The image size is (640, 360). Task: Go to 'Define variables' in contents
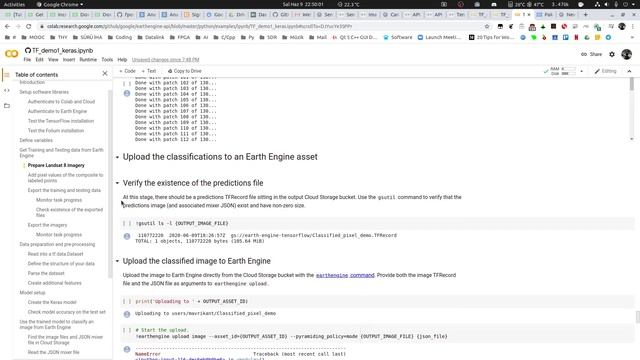click(x=36, y=140)
